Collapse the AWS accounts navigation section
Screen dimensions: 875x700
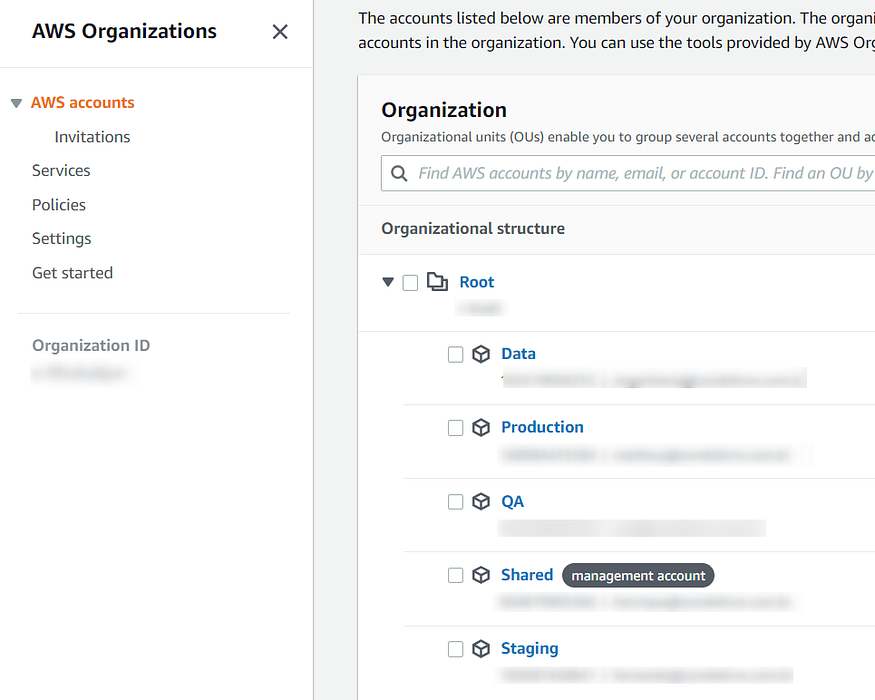16,103
